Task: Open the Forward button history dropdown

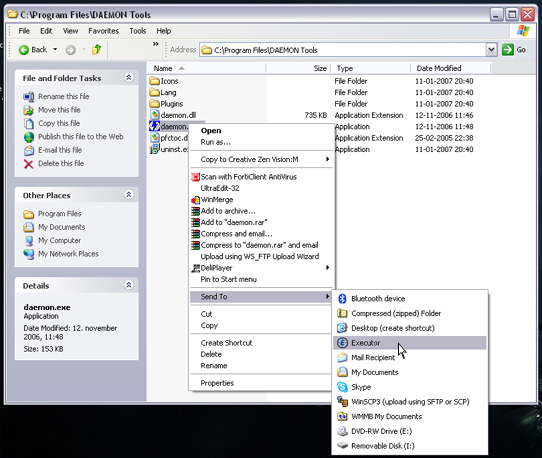Action: (x=84, y=50)
